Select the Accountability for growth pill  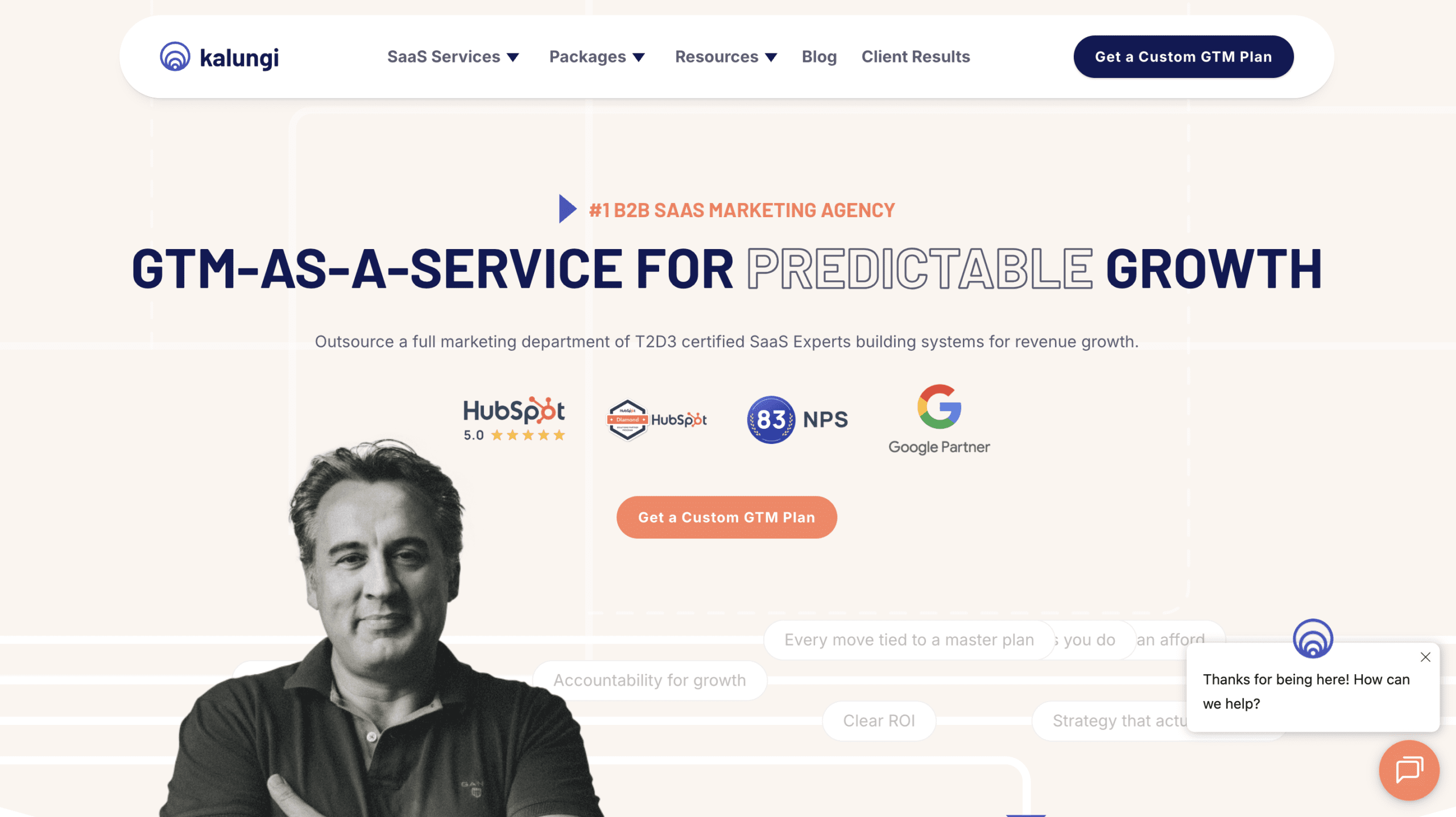(650, 680)
